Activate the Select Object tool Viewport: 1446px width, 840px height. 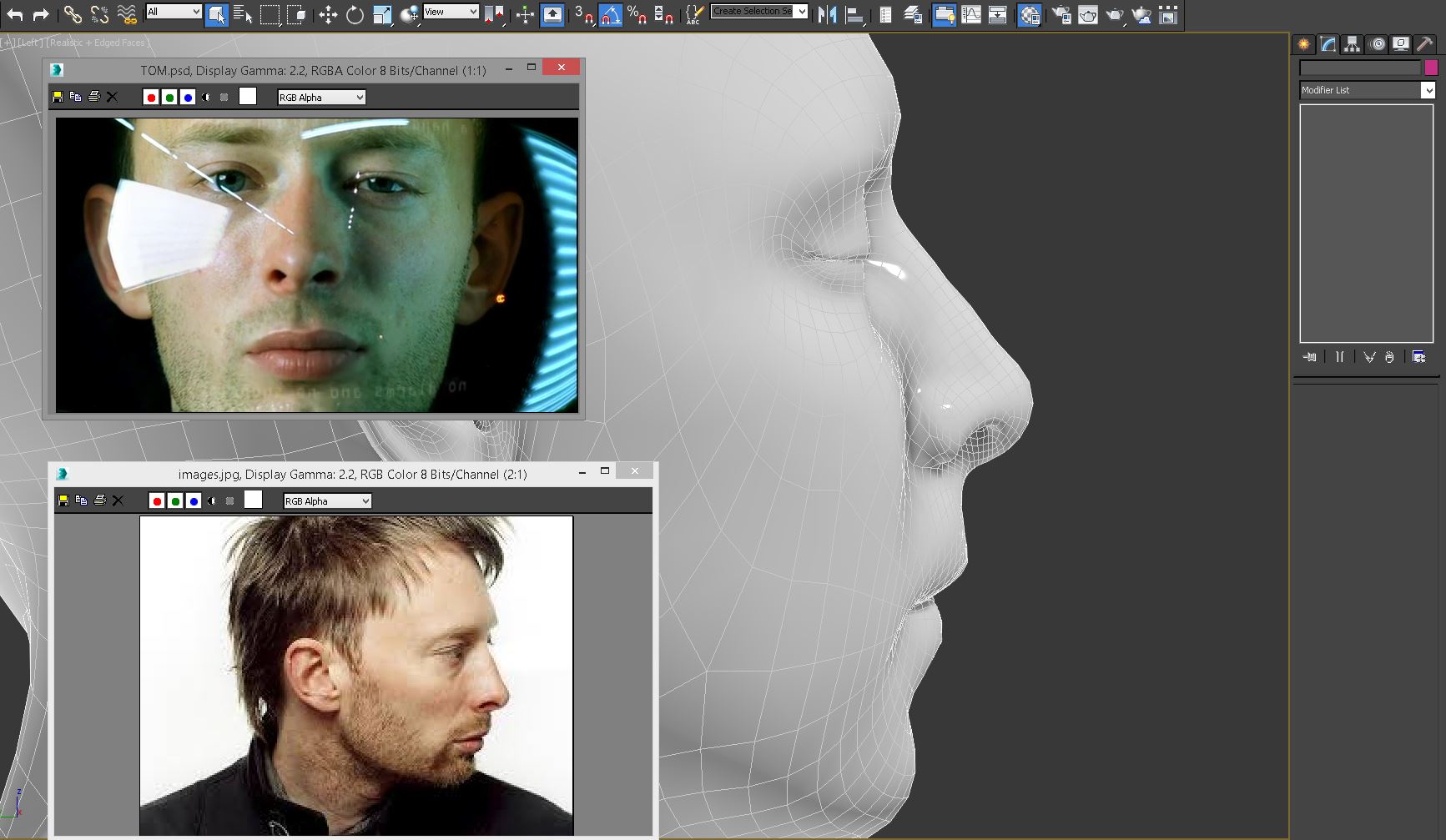coord(216,14)
